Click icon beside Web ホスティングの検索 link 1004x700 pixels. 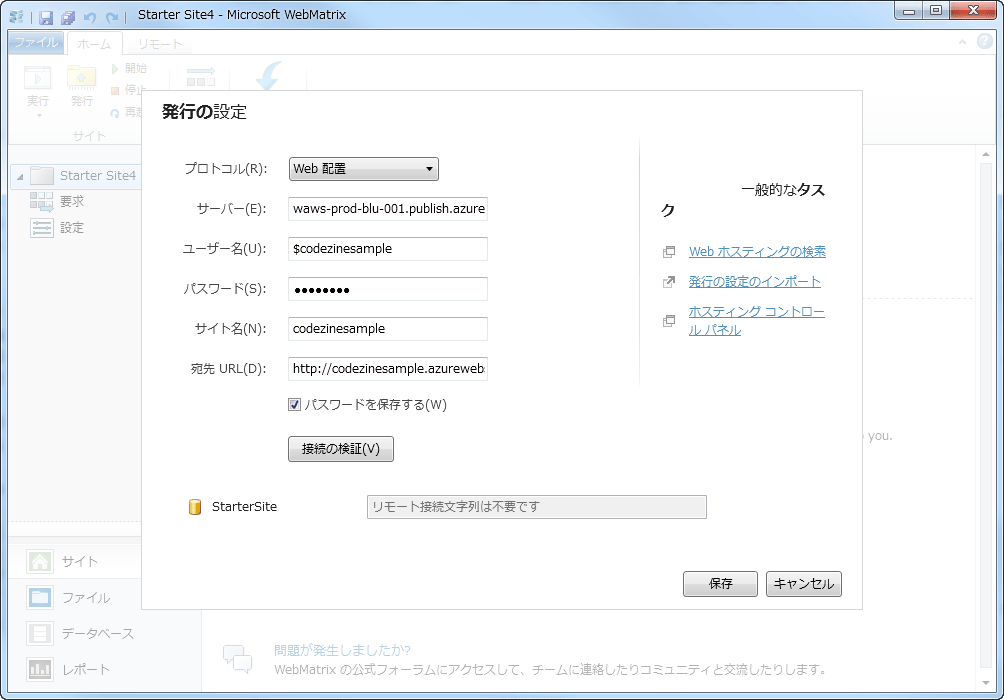(x=669, y=252)
